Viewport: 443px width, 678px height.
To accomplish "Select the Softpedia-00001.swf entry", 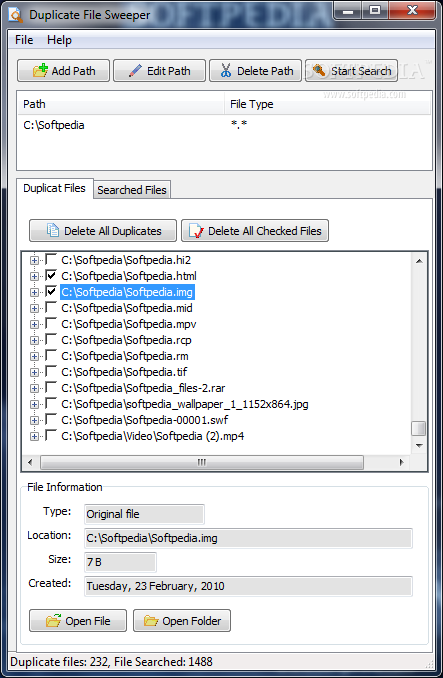I will coord(144,420).
